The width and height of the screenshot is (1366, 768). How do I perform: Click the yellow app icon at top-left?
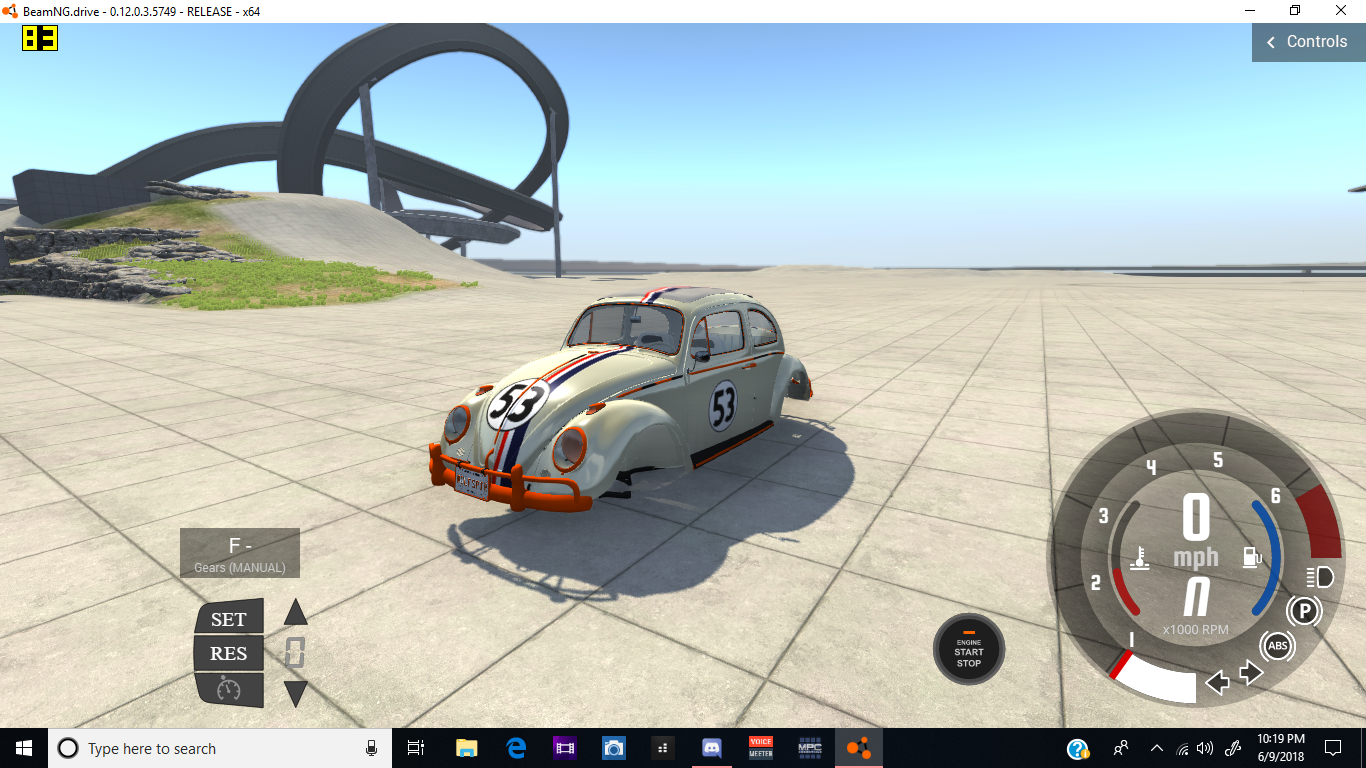point(40,38)
